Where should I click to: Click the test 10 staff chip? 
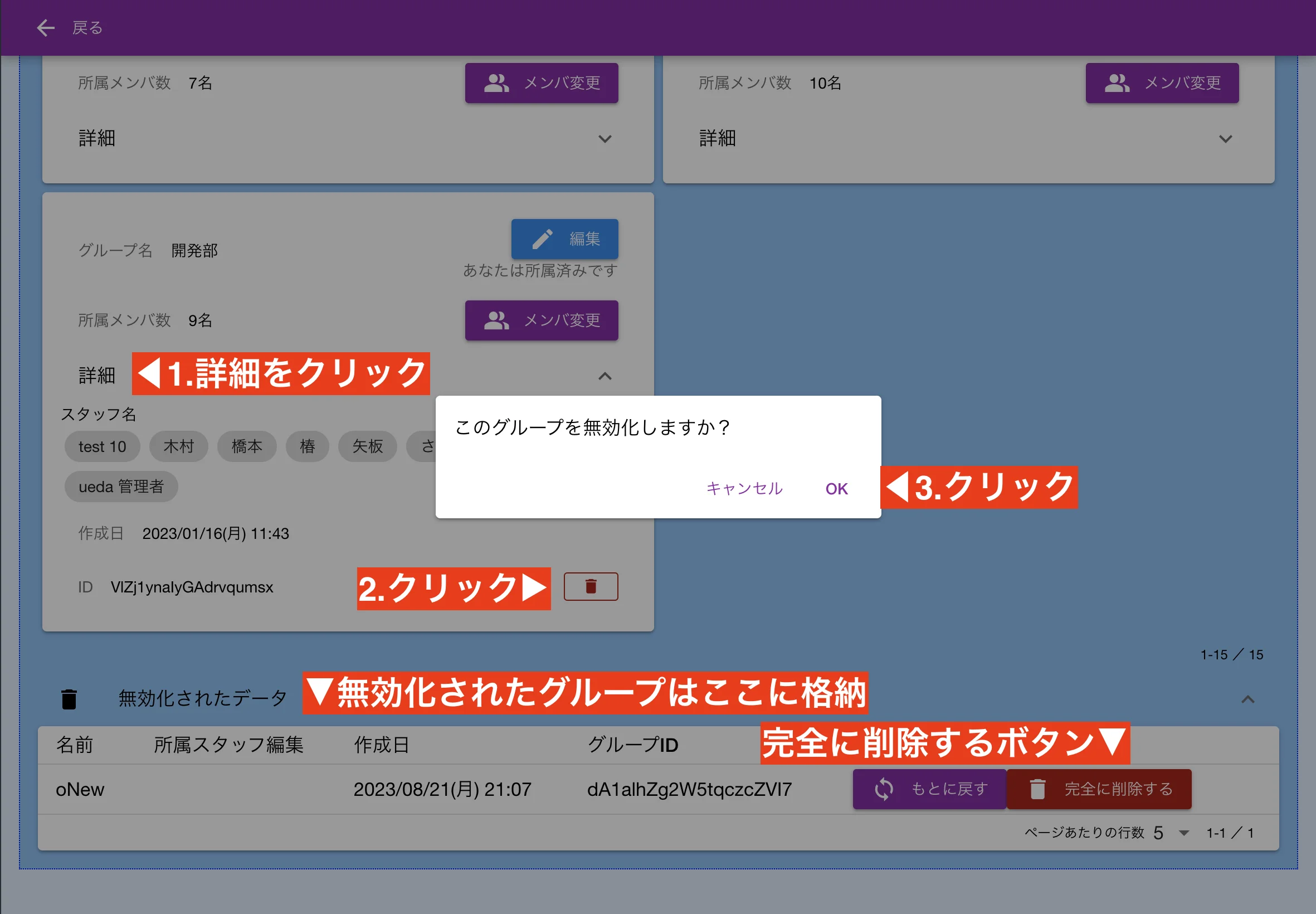click(102, 446)
